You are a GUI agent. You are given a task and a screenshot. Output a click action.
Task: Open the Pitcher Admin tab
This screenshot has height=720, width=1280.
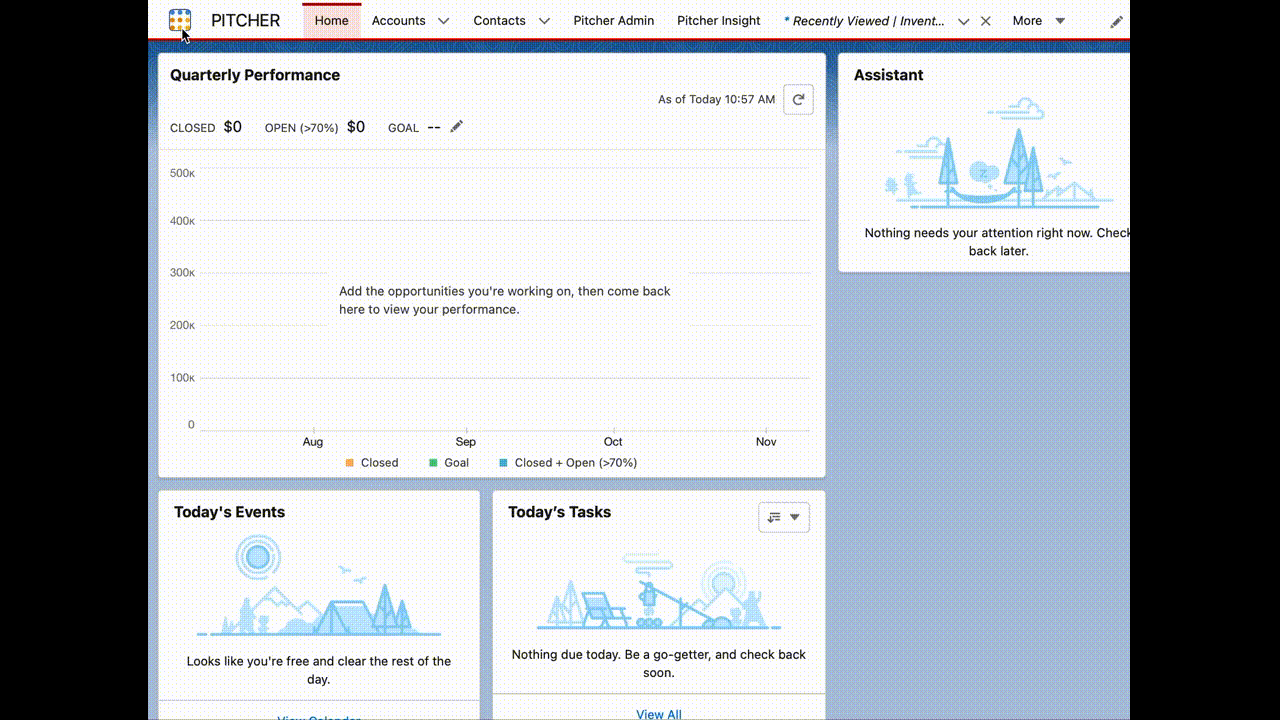(x=613, y=21)
